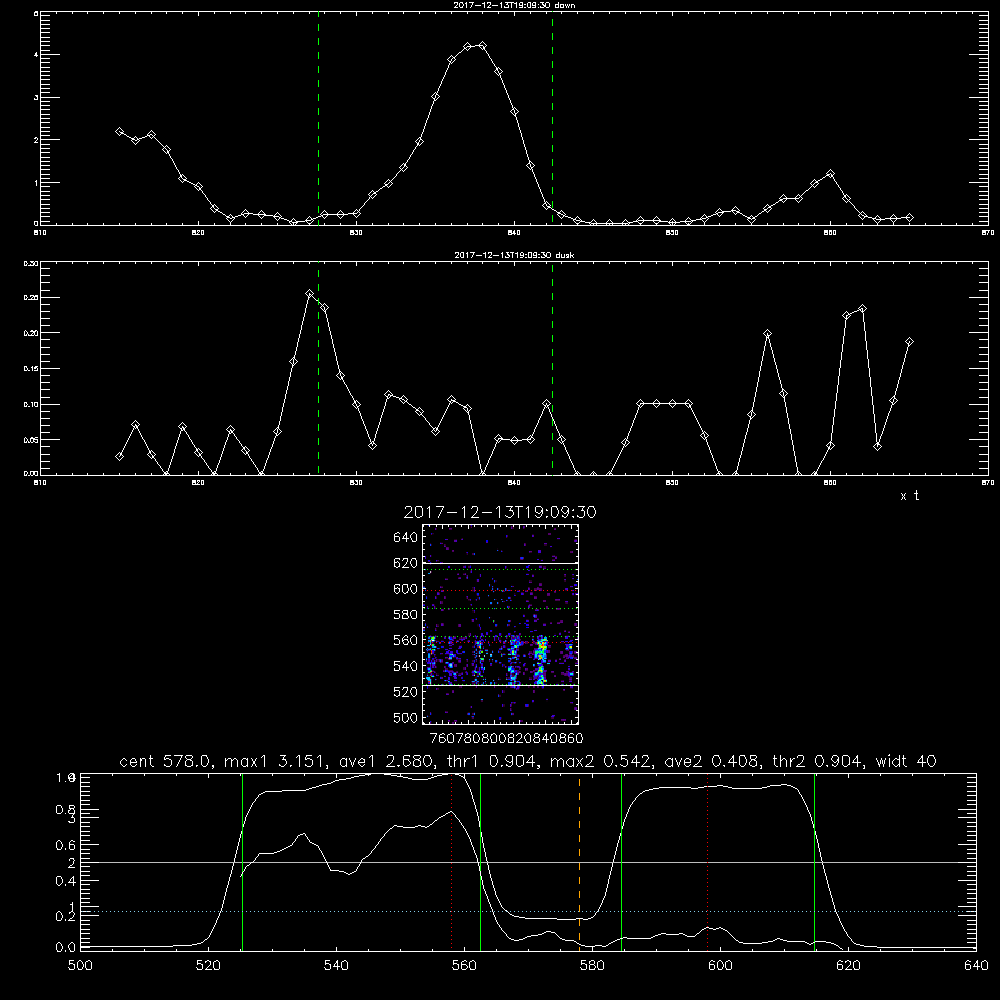Click the '520' label on bottom plot x-axis
The width and height of the screenshot is (1000, 1000).
click(x=208, y=966)
